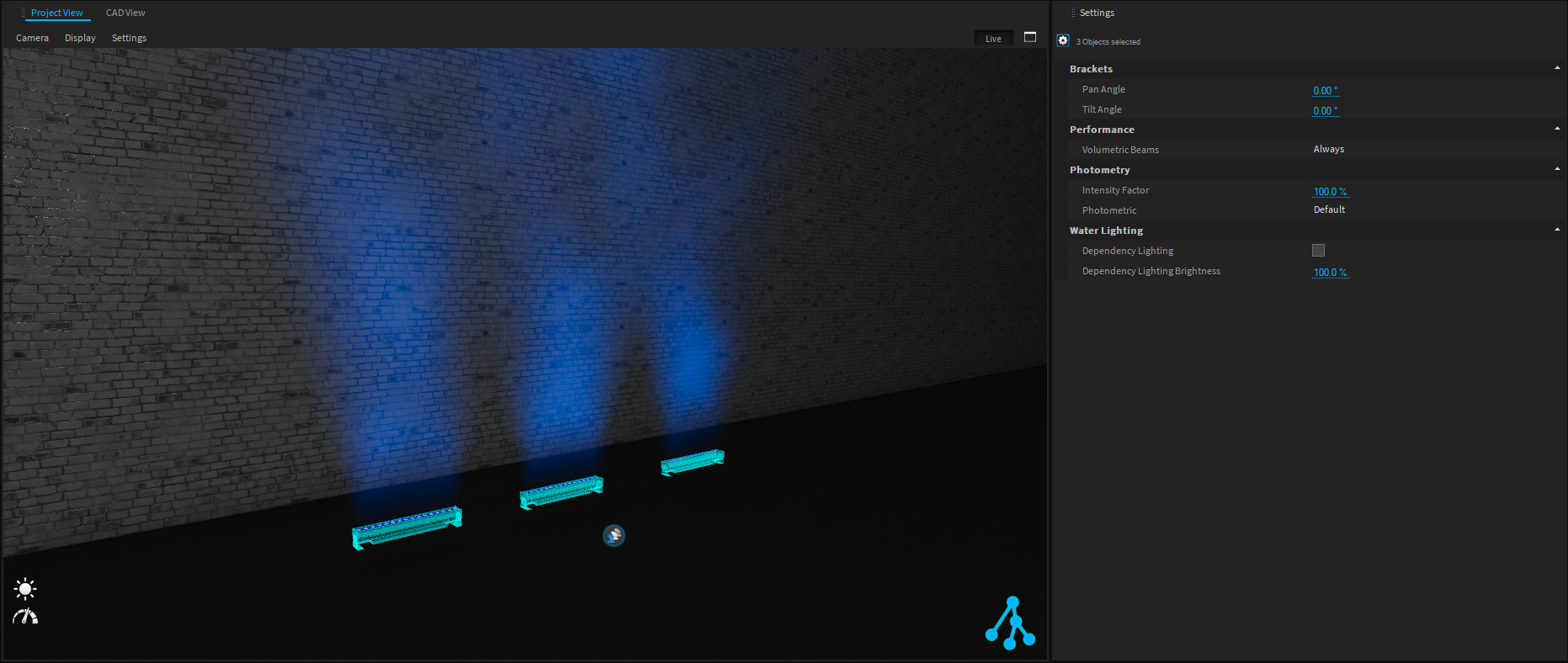Click the maximize viewport icon
Image resolution: width=1568 pixels, height=663 pixels.
point(1029,37)
